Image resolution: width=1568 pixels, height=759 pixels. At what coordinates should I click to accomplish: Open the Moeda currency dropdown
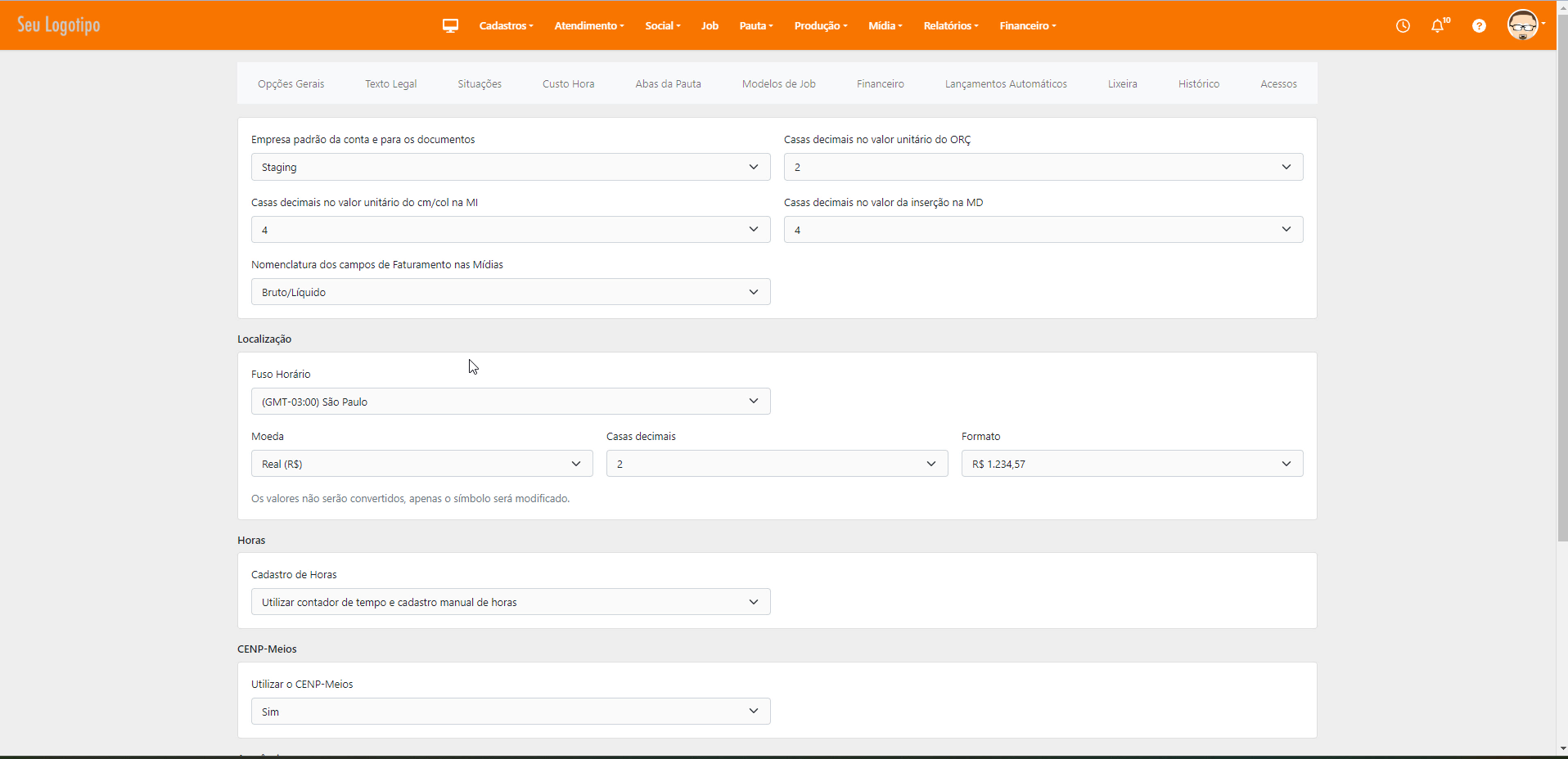tap(421, 464)
